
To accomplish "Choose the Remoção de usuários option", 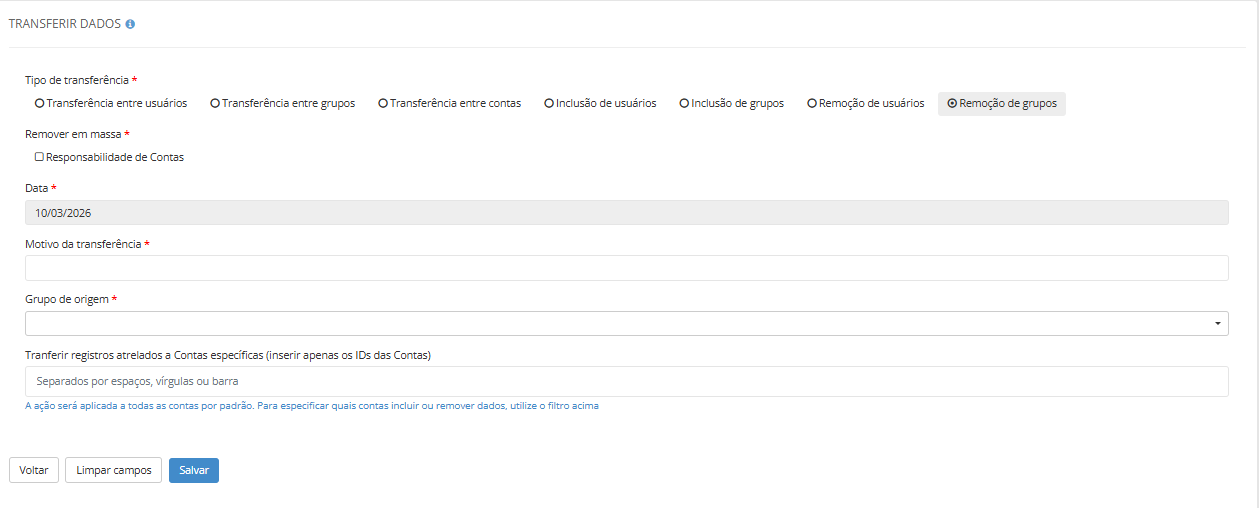I will [812, 103].
